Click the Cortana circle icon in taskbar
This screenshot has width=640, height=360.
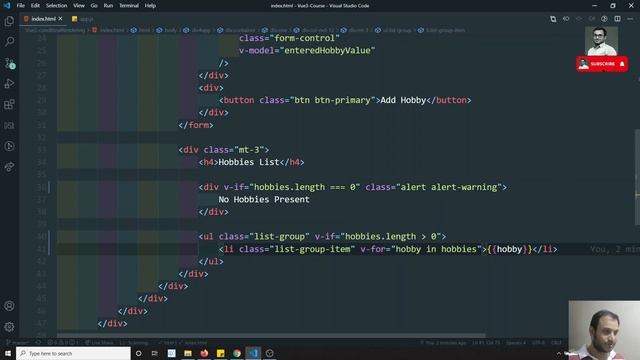point(138,353)
